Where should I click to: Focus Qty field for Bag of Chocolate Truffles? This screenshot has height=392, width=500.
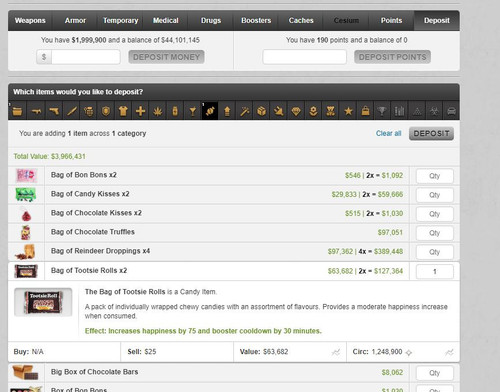[x=435, y=233]
